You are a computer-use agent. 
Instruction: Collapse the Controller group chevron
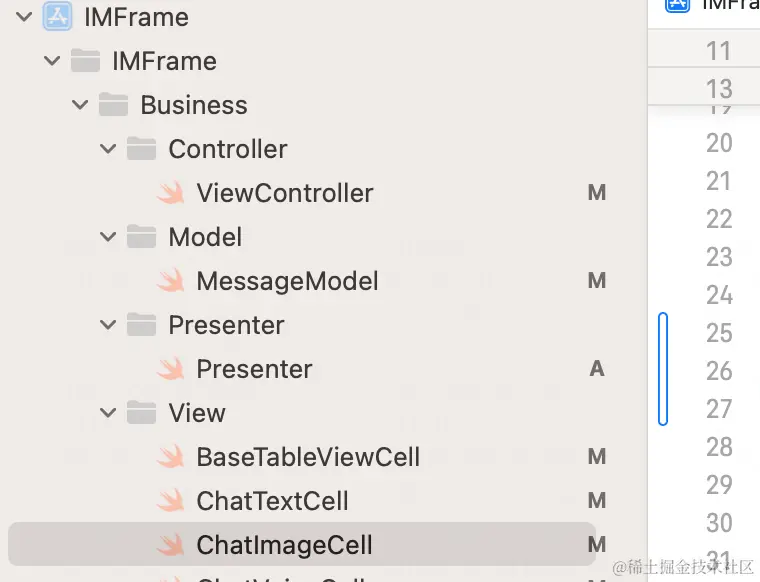click(108, 149)
